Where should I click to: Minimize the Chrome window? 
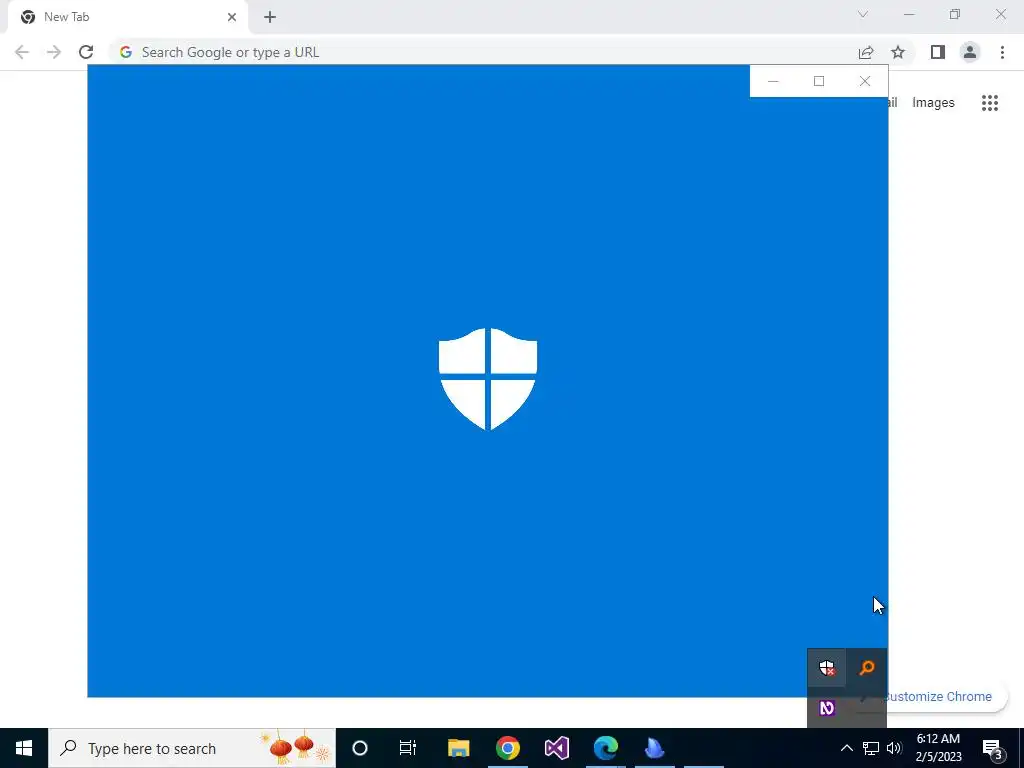click(x=909, y=14)
